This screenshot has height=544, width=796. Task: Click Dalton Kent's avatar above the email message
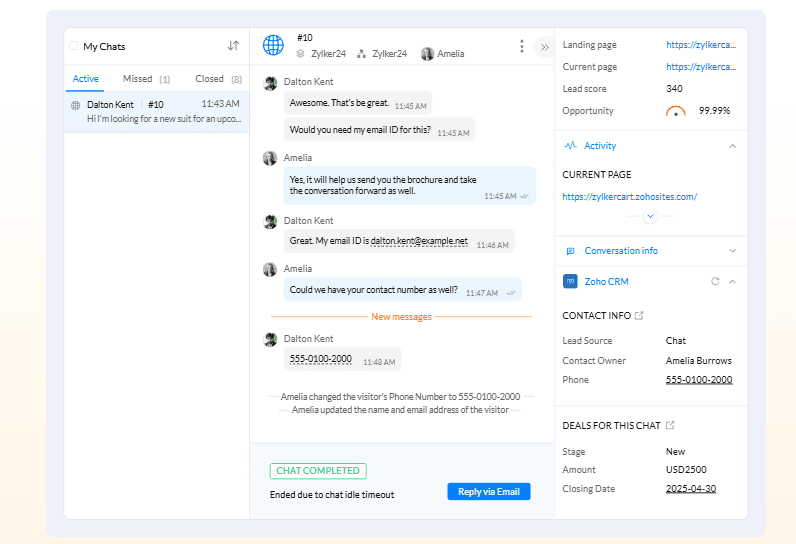tap(270, 221)
